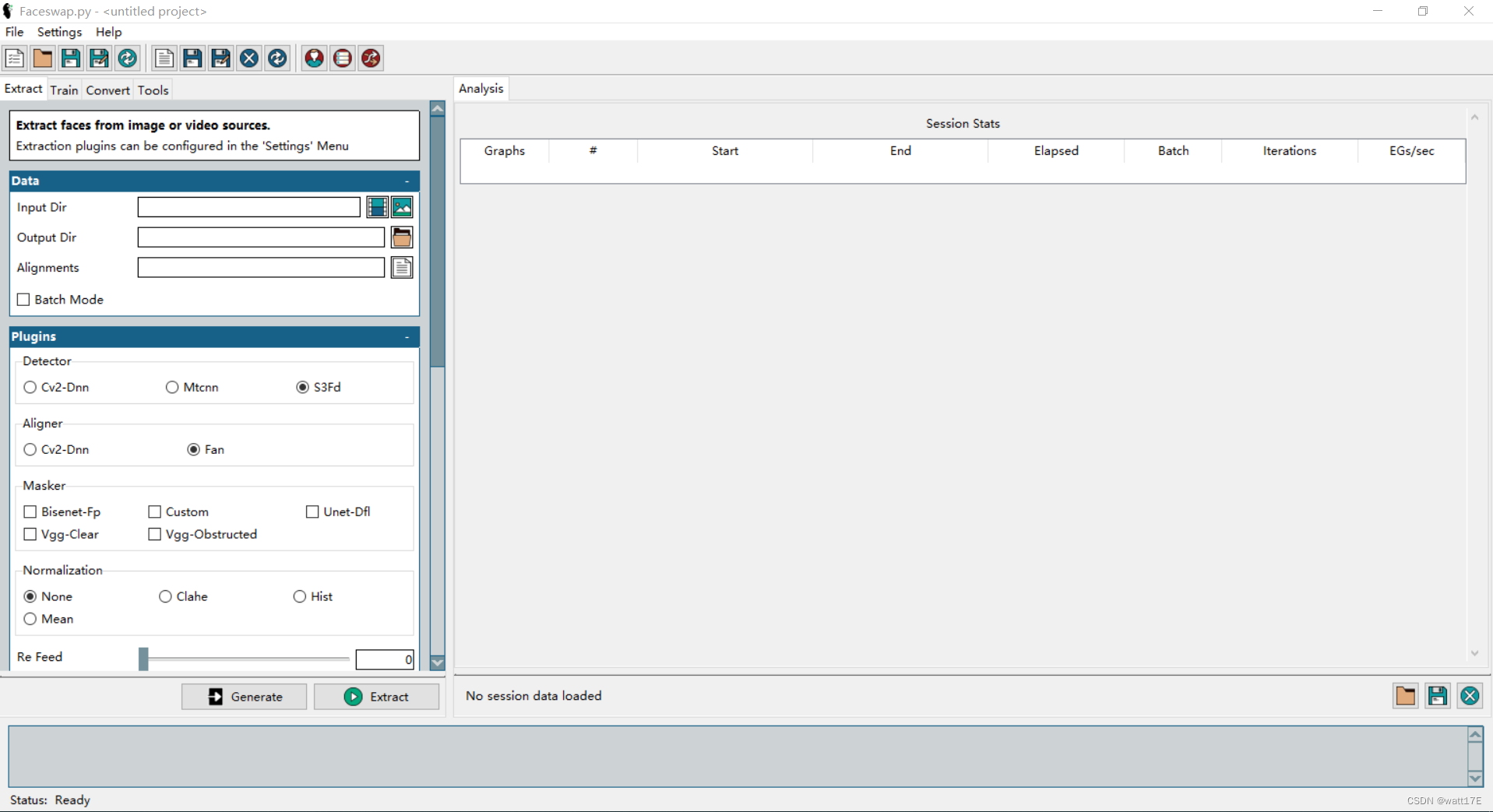Click the Output Dir text field
1493x812 pixels.
click(262, 237)
